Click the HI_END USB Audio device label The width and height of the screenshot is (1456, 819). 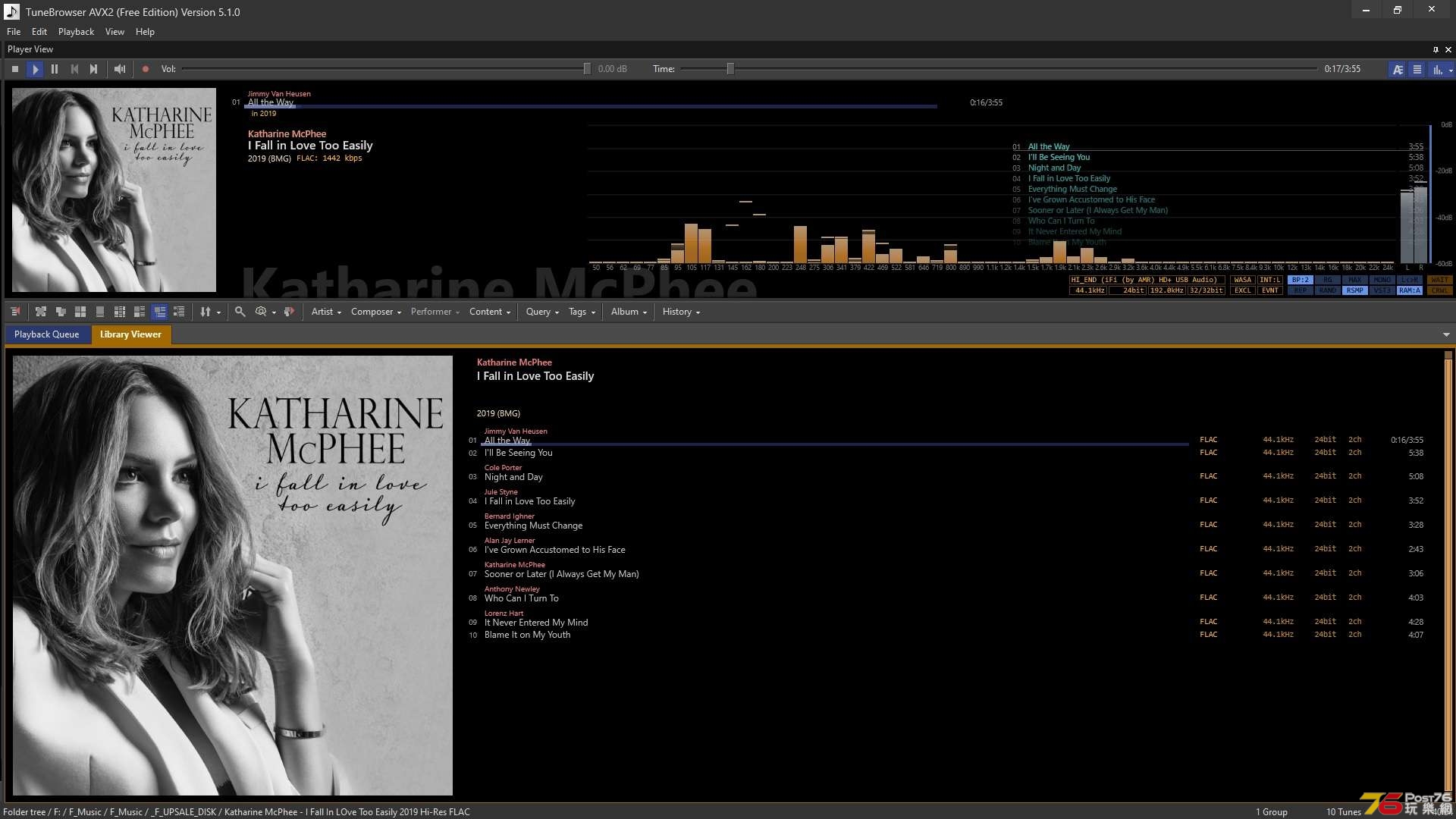(x=1147, y=280)
